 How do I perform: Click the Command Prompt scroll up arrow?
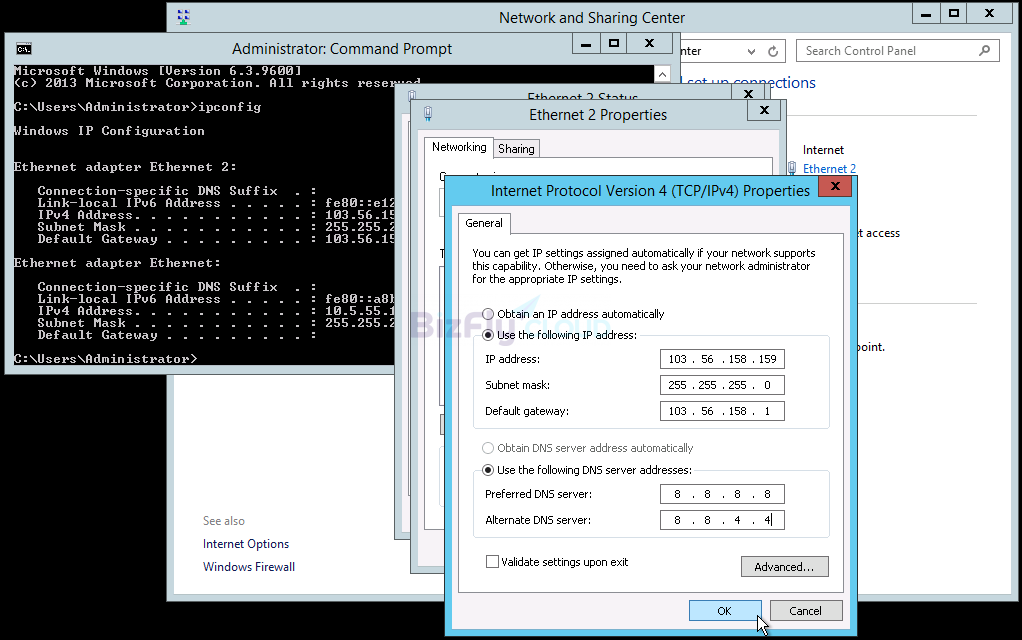[x=662, y=74]
